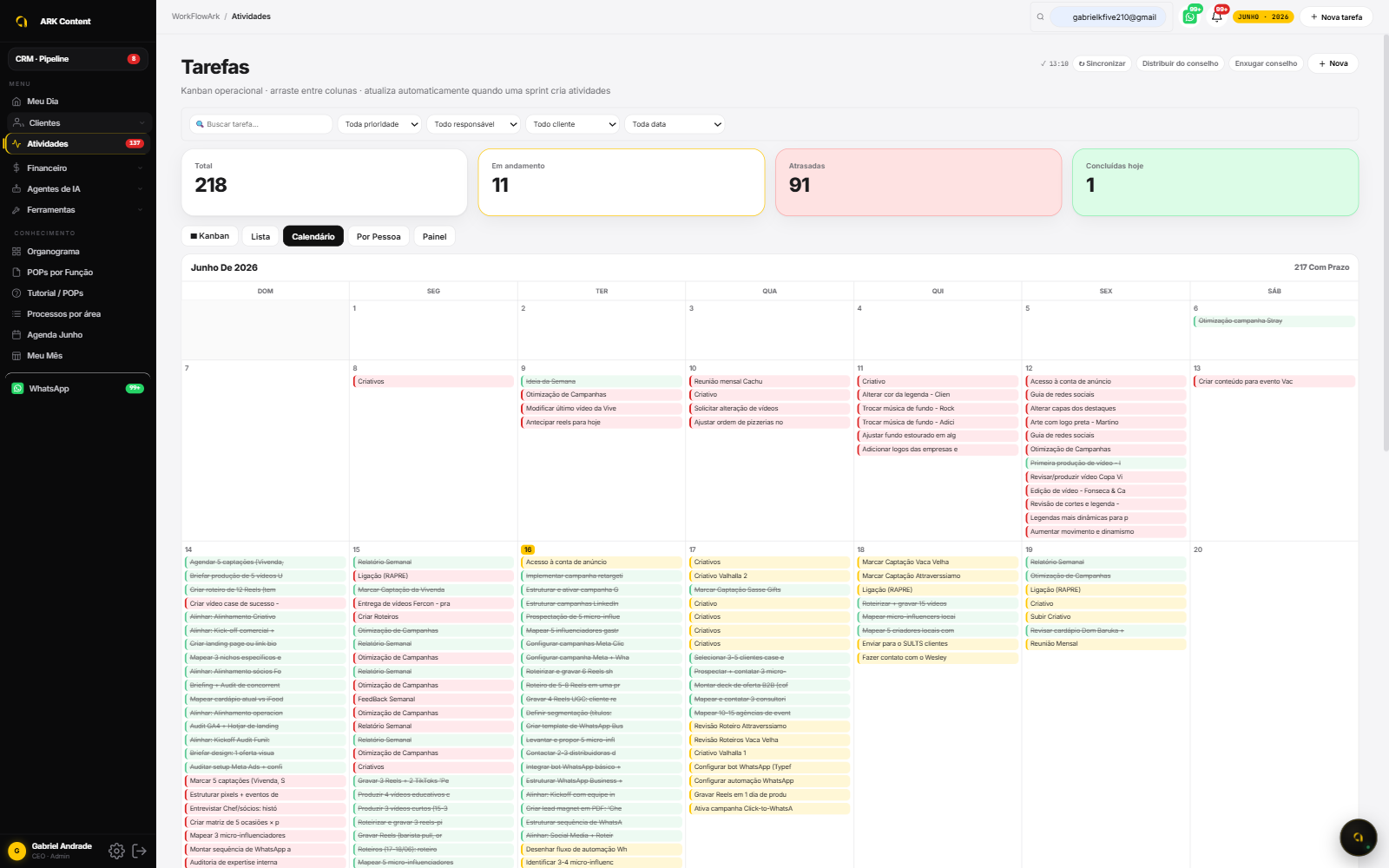
Task: Open the Todo responsável dropdown
Action: pyautogui.click(x=475, y=124)
